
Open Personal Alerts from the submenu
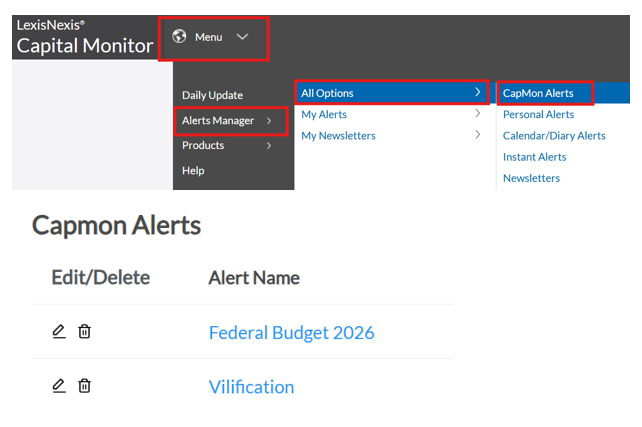tap(538, 115)
